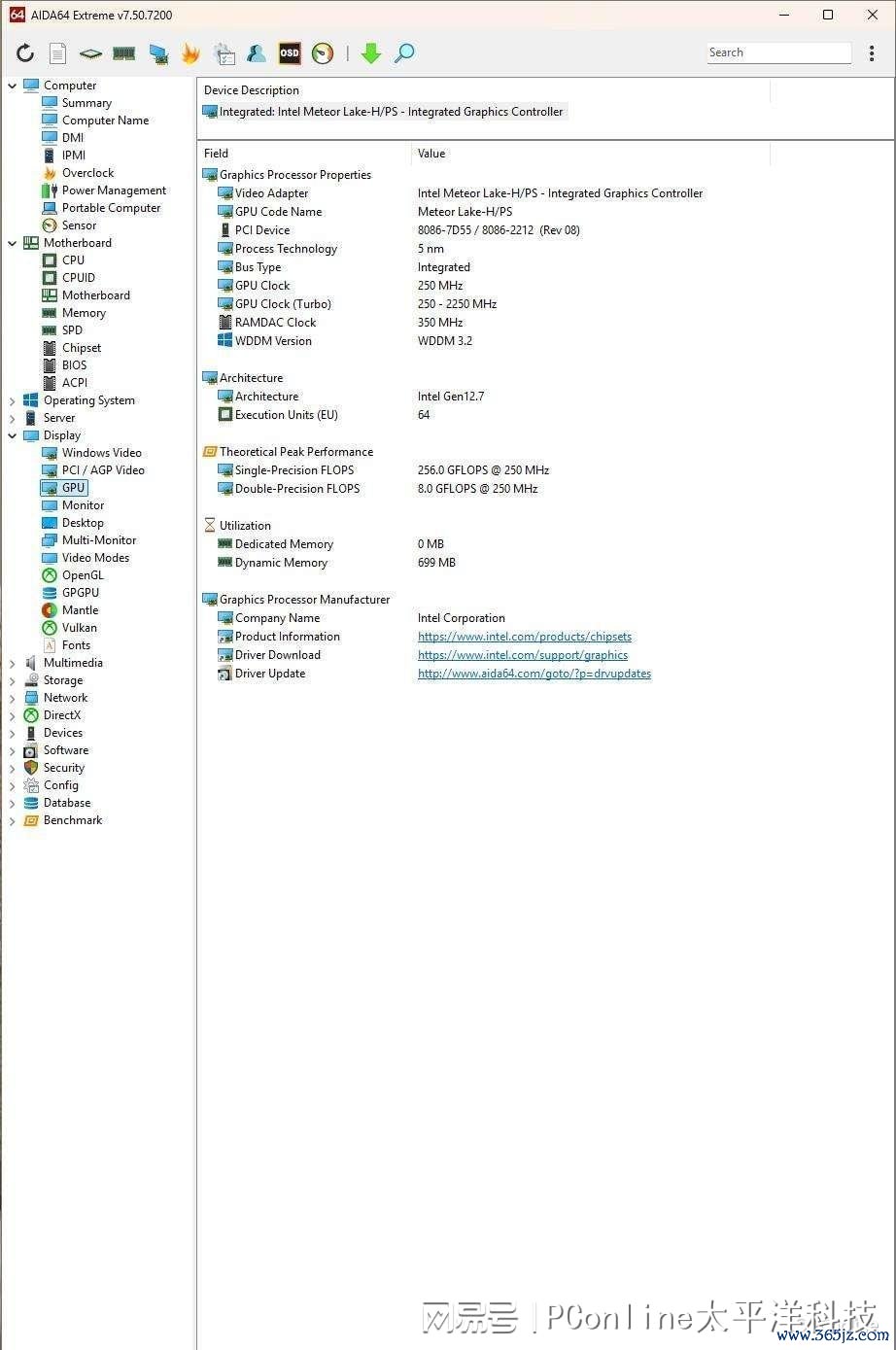The height and width of the screenshot is (1350, 896).
Task: Select ACPI in the tree
Action: (75, 383)
